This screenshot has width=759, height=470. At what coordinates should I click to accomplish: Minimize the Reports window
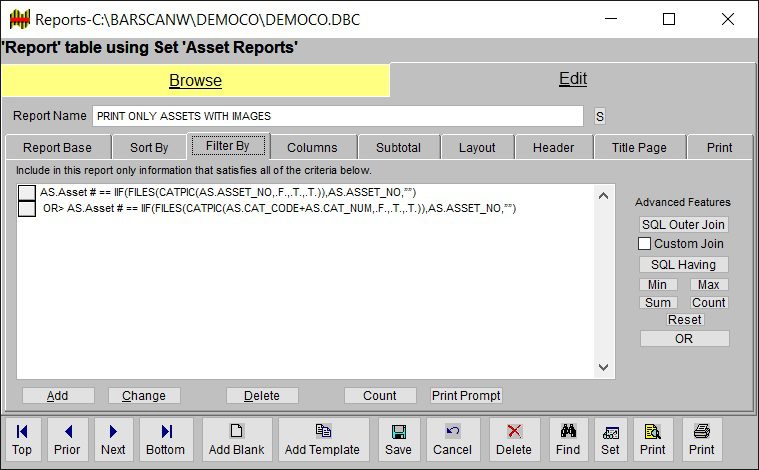pos(611,19)
